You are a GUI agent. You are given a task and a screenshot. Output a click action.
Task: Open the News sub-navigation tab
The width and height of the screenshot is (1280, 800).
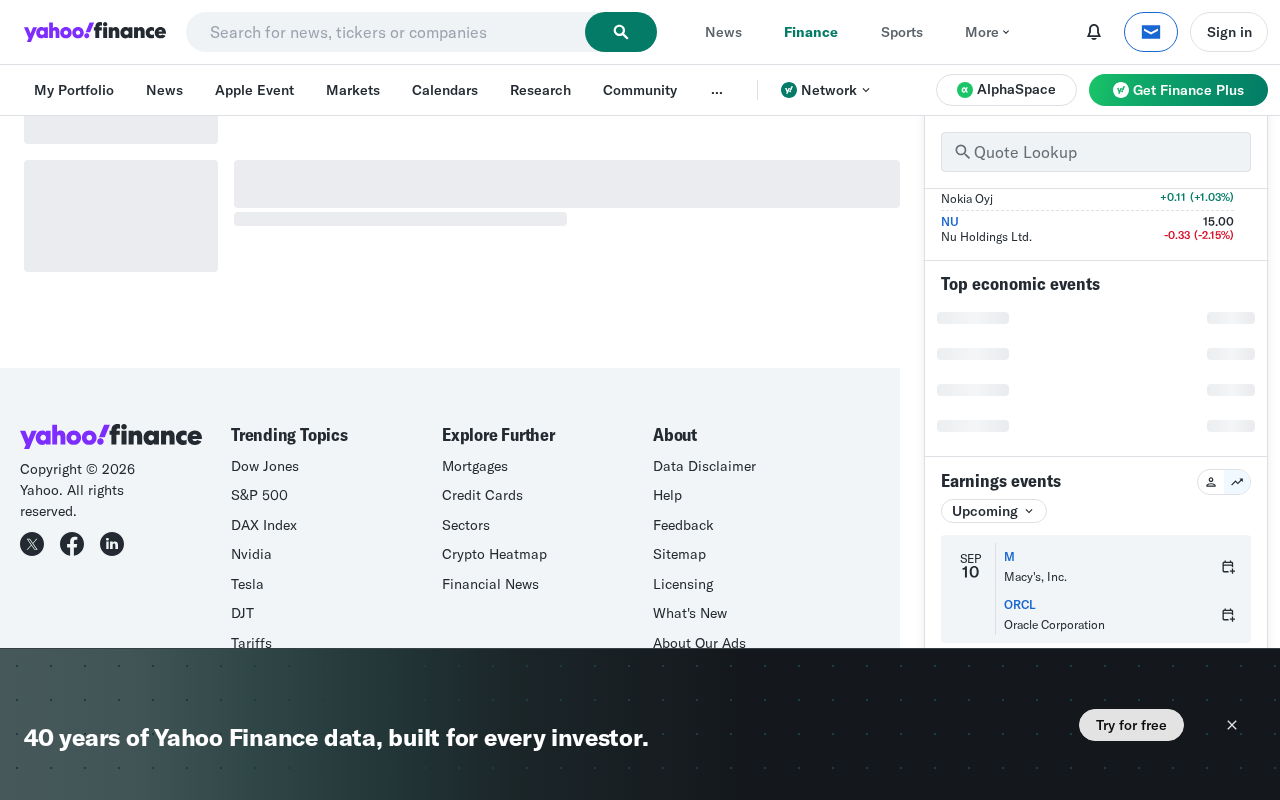click(164, 90)
